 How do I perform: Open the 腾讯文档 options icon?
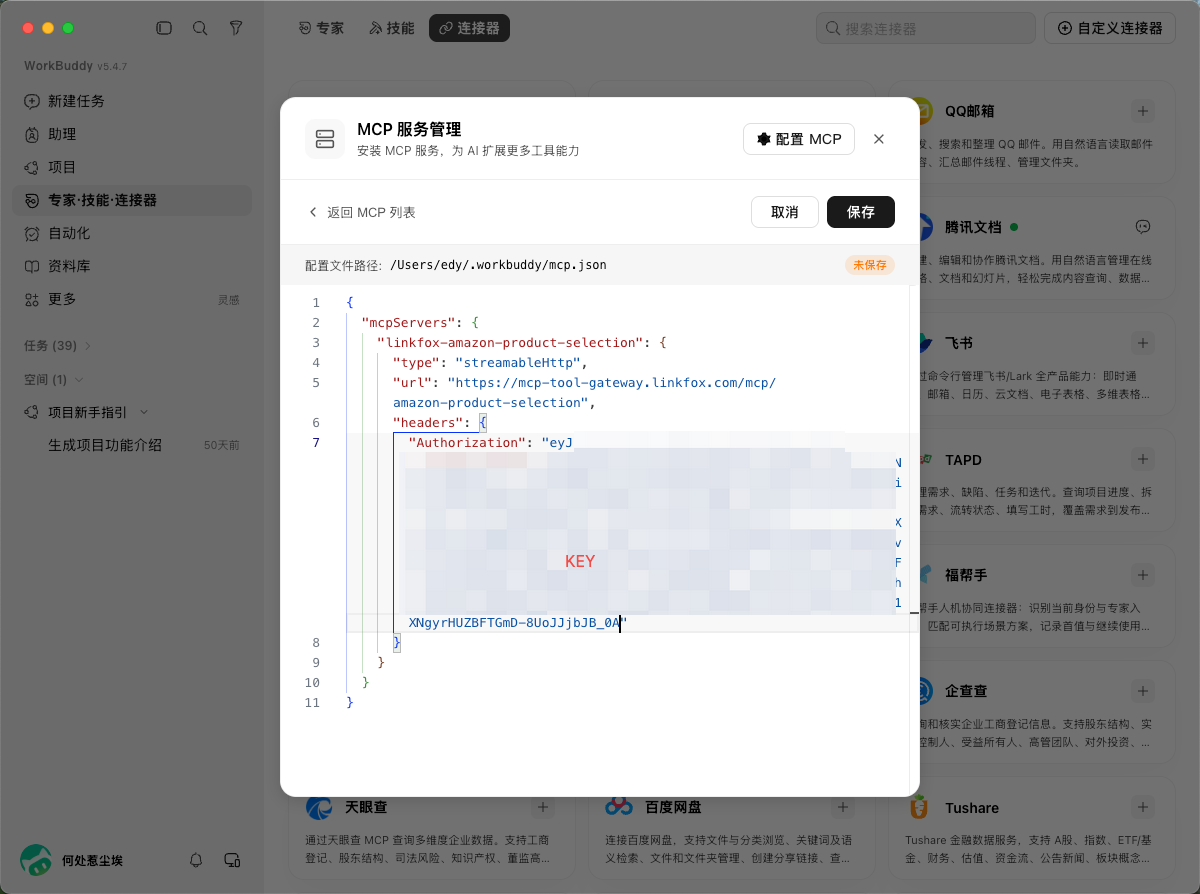click(x=1143, y=227)
